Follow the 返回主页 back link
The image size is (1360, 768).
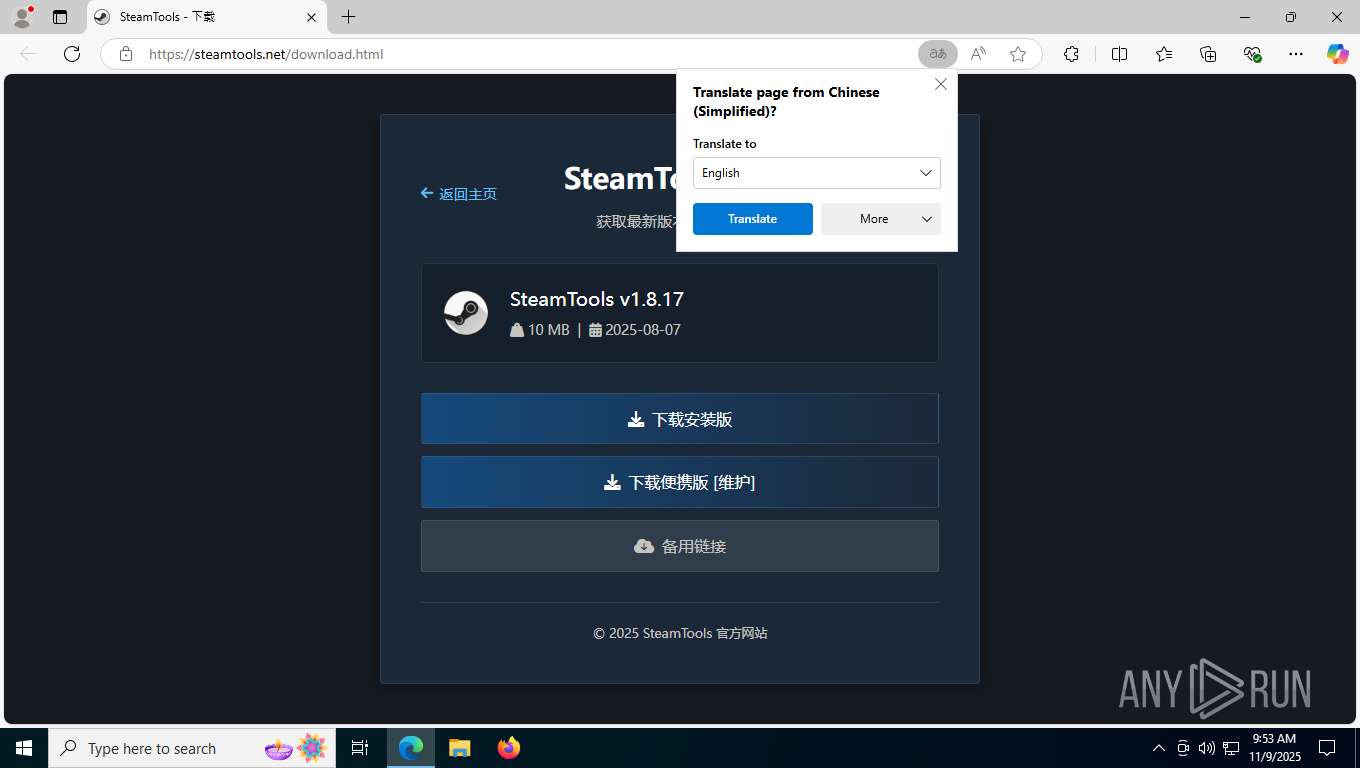pos(459,194)
